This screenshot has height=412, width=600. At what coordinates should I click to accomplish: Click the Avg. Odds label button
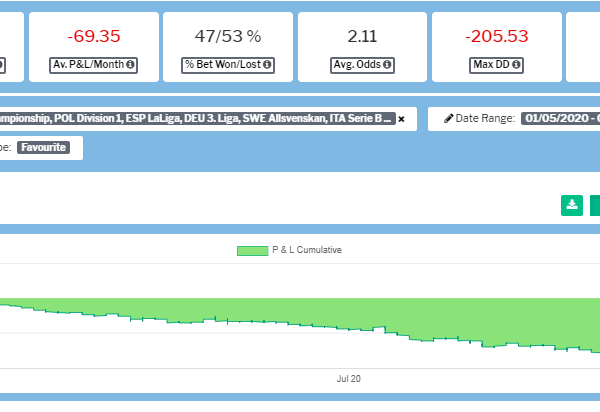tap(362, 65)
